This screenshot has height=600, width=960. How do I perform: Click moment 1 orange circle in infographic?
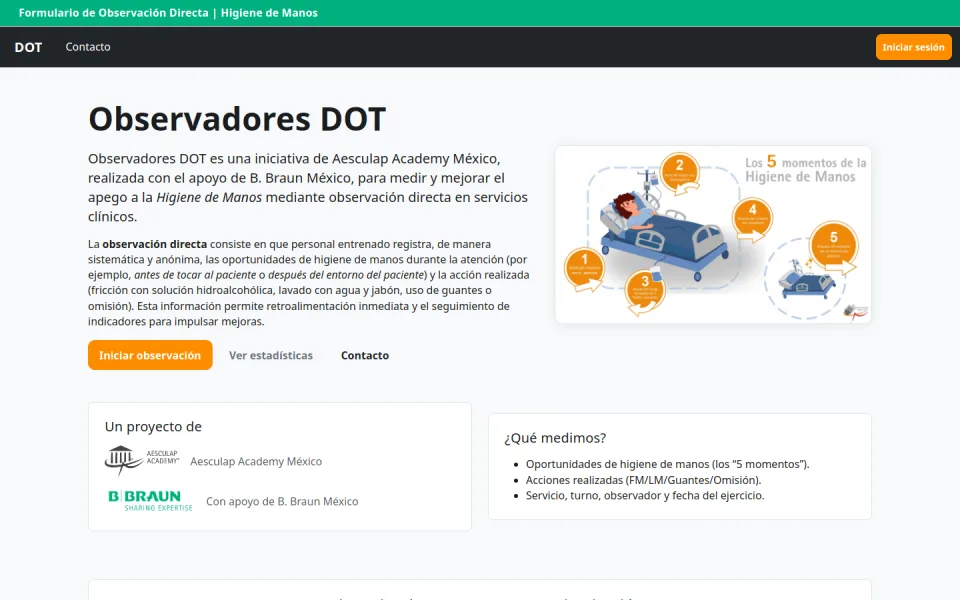585,267
